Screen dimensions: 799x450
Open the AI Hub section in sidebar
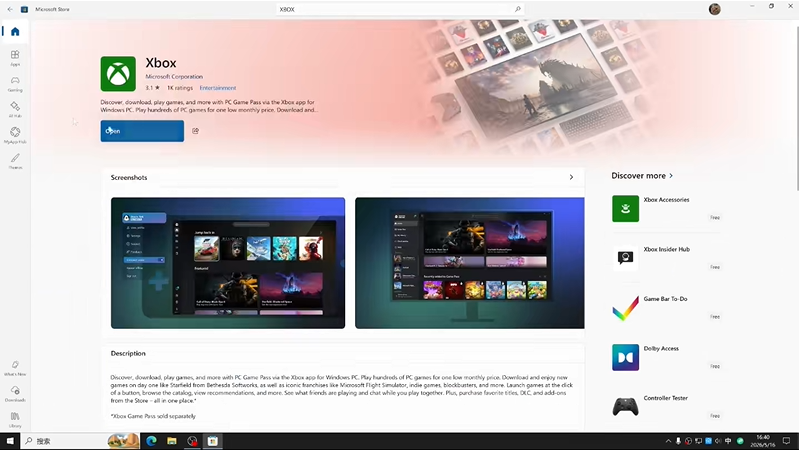tap(15, 109)
